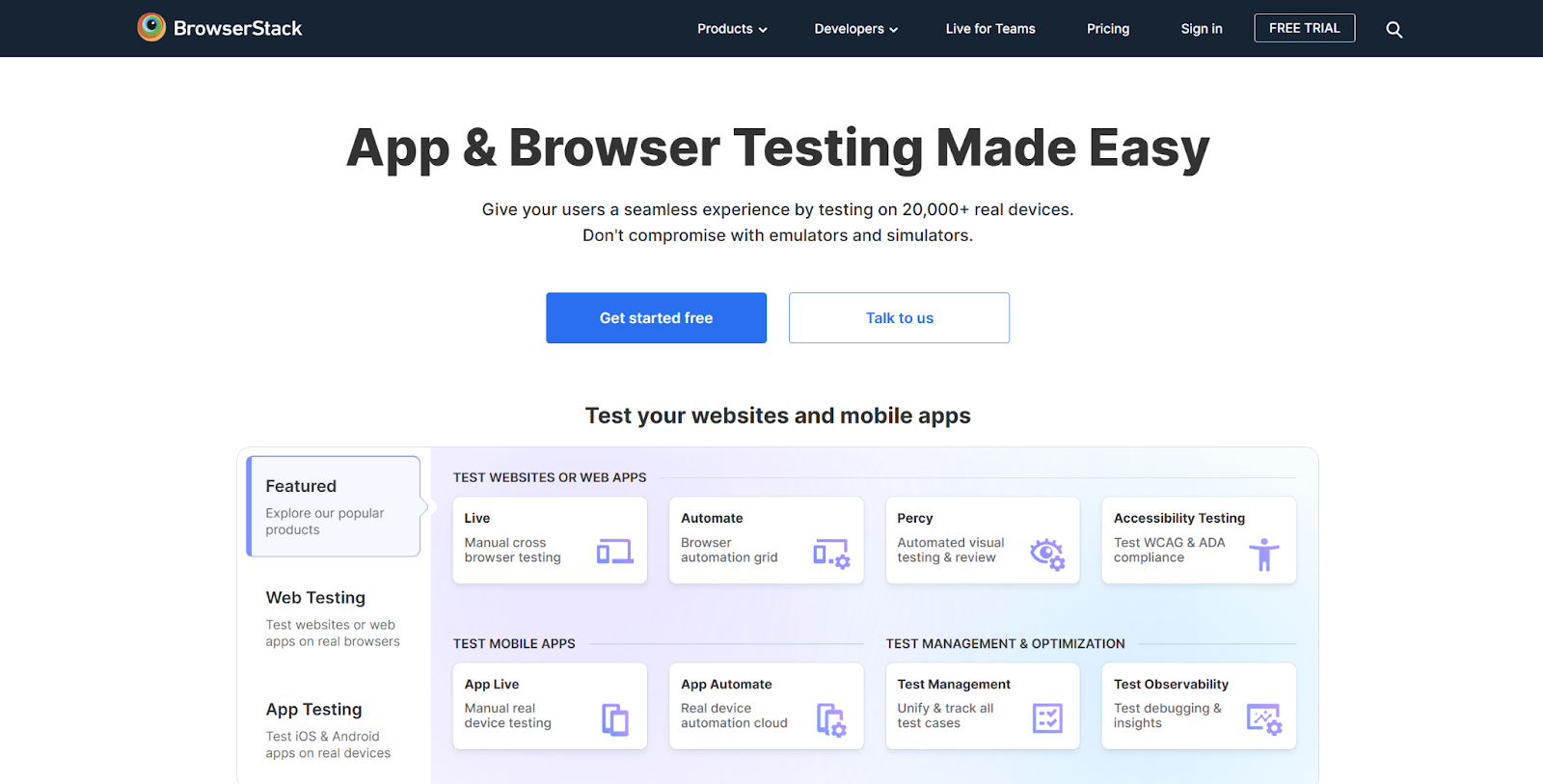Click 'TEST WEBSITES OR WEB APPS' heading
Image resolution: width=1543 pixels, height=784 pixels.
click(x=550, y=477)
